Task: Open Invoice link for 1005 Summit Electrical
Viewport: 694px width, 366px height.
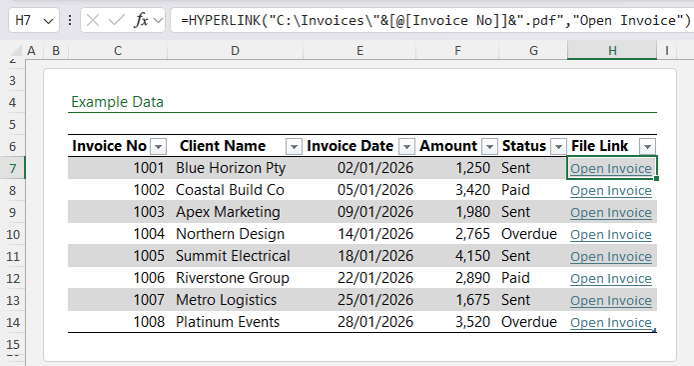Action: pyautogui.click(x=611, y=257)
